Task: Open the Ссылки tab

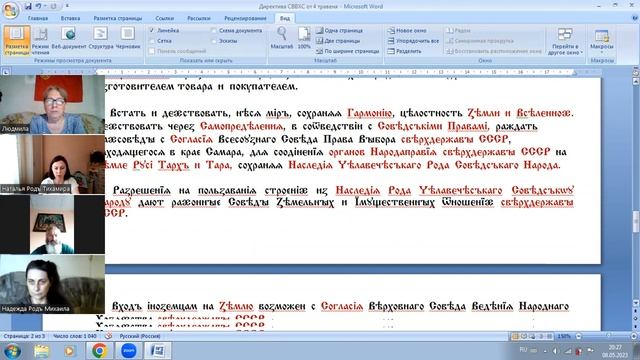Action: [164, 18]
